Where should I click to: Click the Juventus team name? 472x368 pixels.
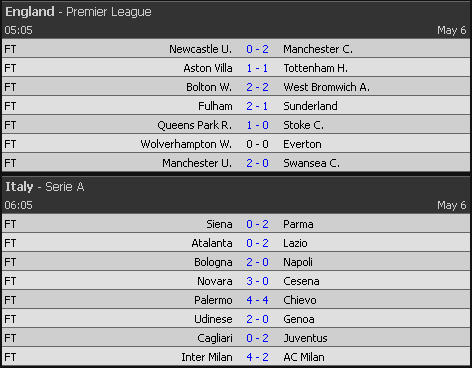pyautogui.click(x=305, y=338)
